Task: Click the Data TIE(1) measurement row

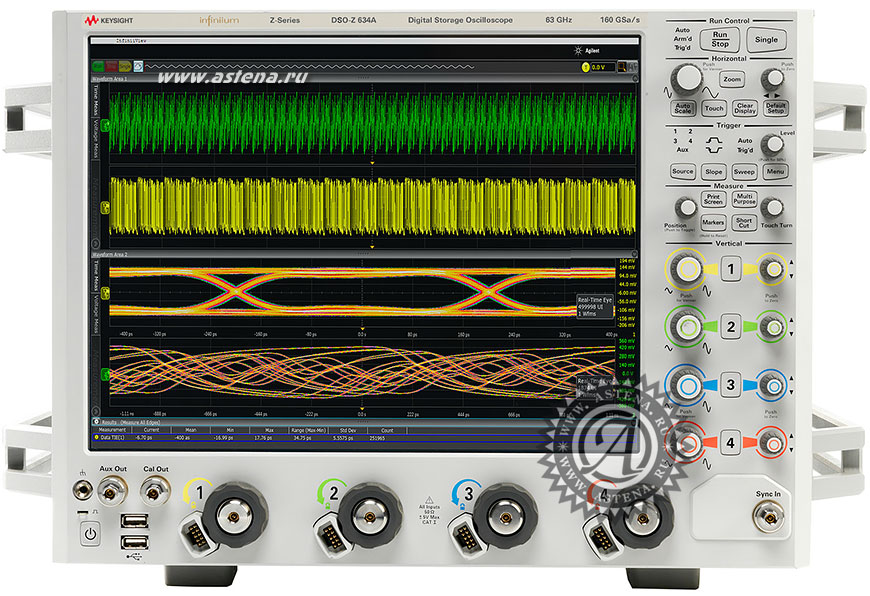Action: [x=363, y=438]
